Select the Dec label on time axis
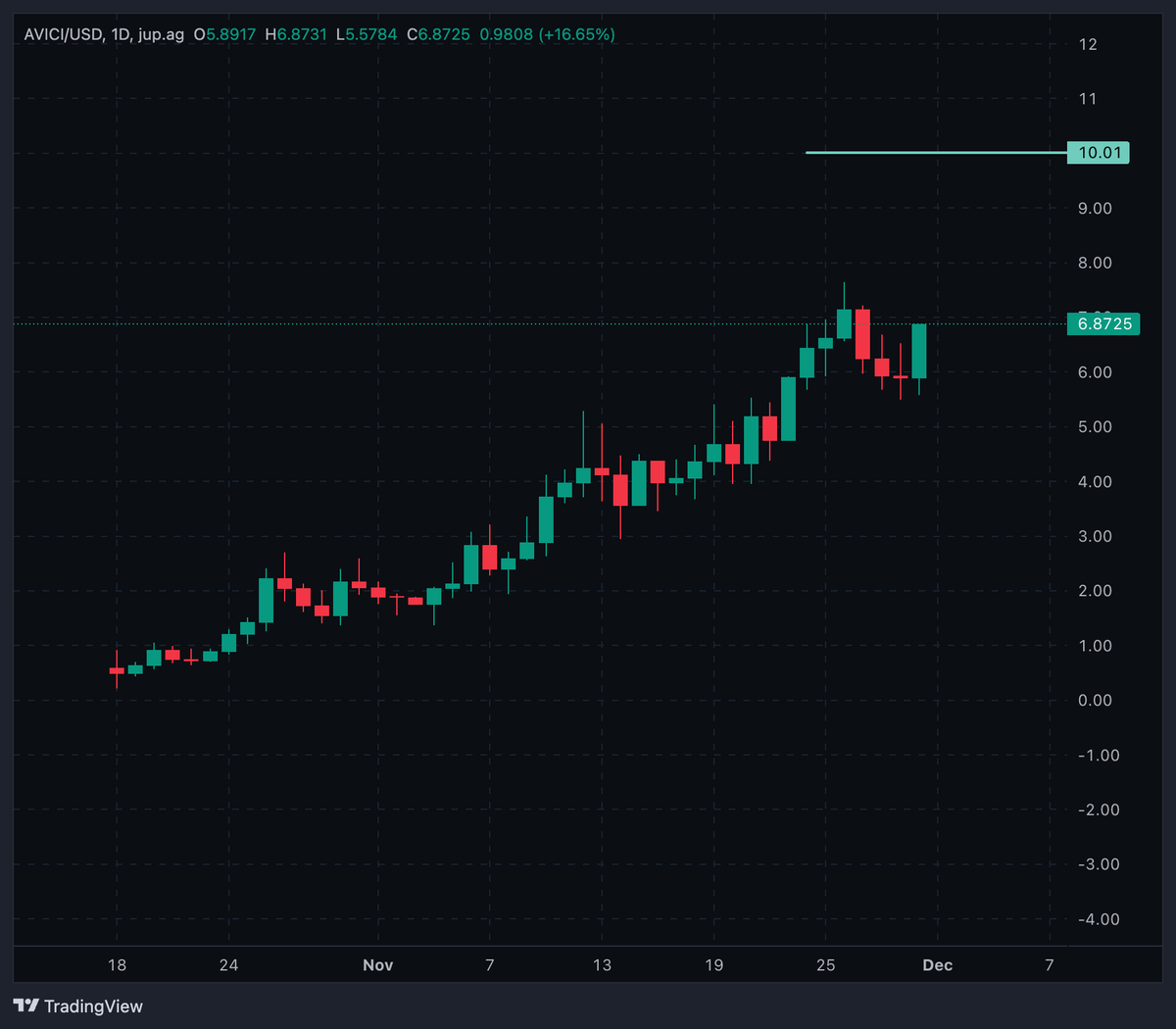The height and width of the screenshot is (1029, 1176). 938,965
